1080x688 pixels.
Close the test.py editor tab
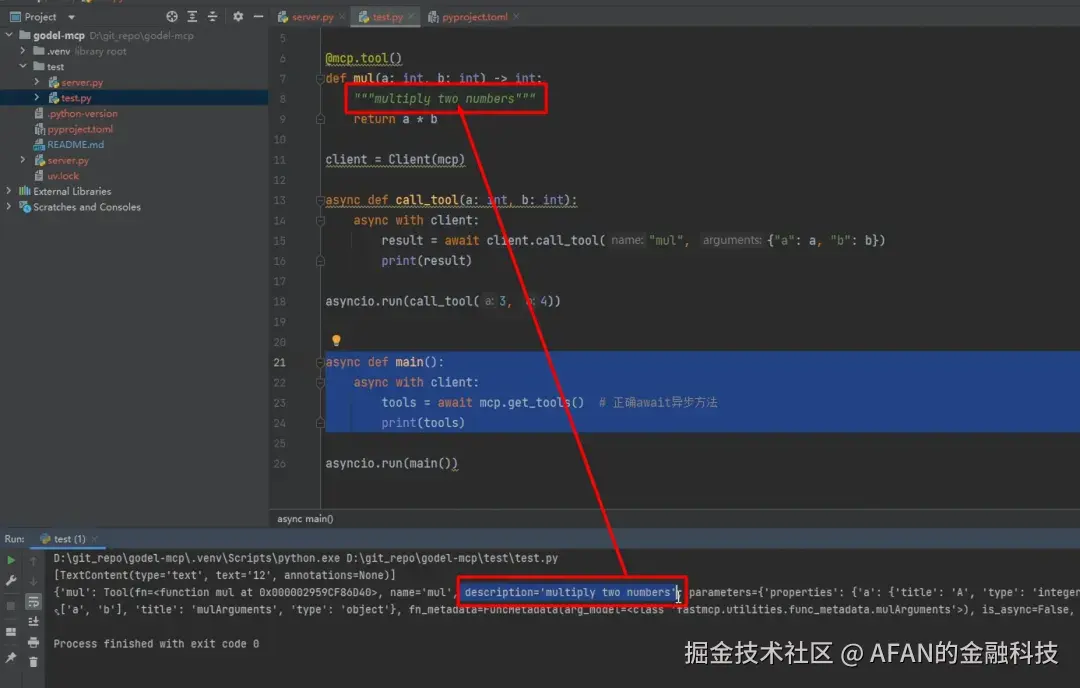point(412,17)
